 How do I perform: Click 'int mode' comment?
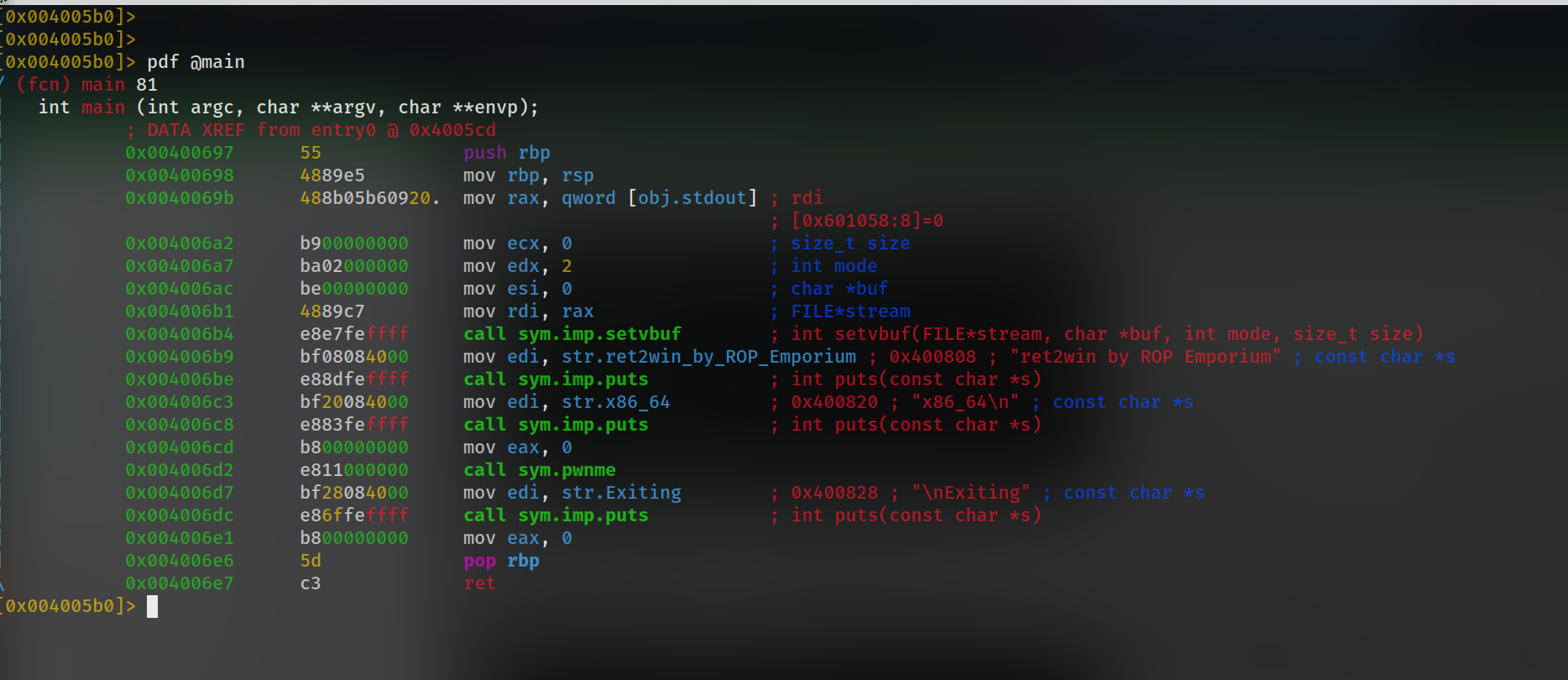point(834,266)
